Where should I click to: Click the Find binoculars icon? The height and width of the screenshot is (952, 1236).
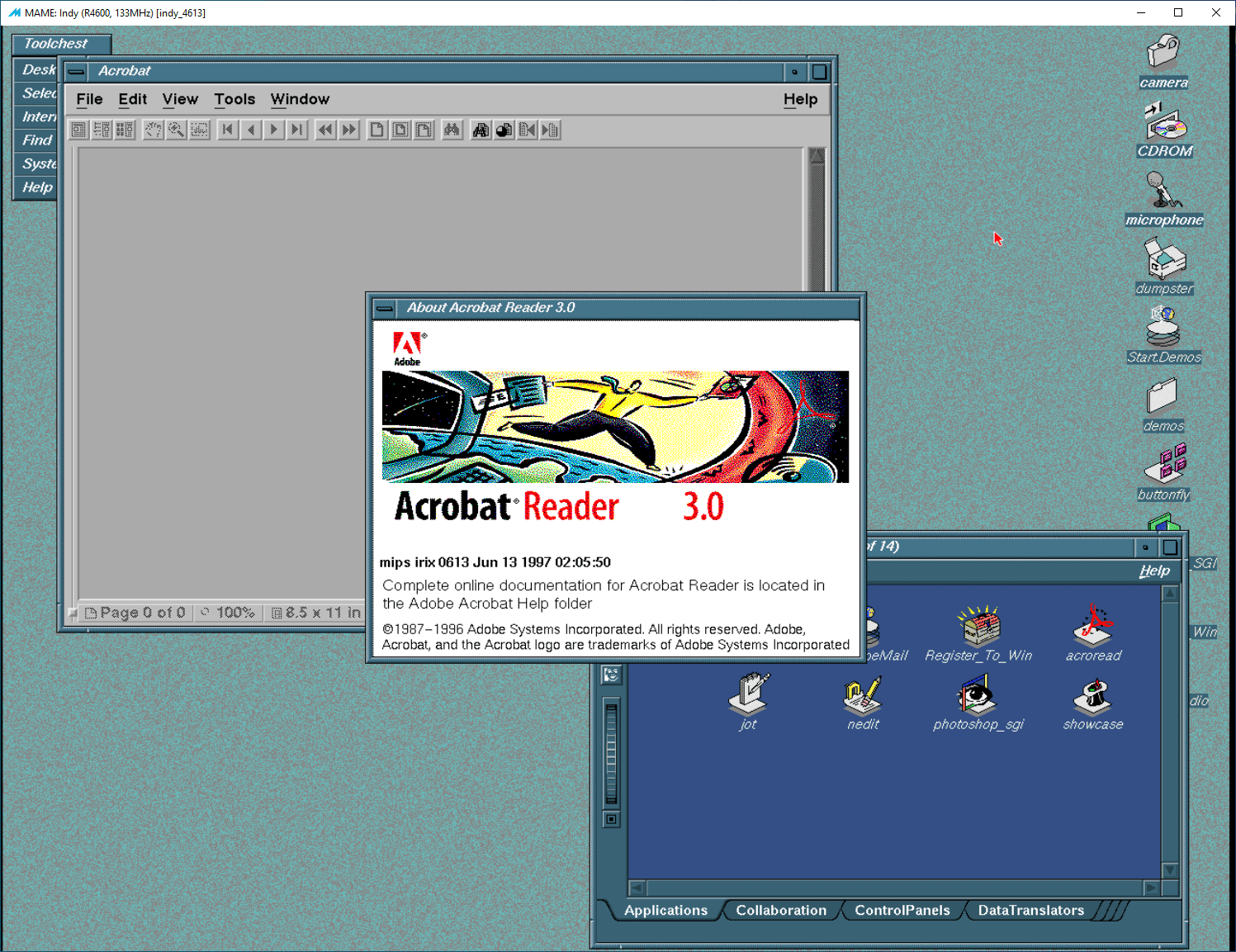[452, 130]
